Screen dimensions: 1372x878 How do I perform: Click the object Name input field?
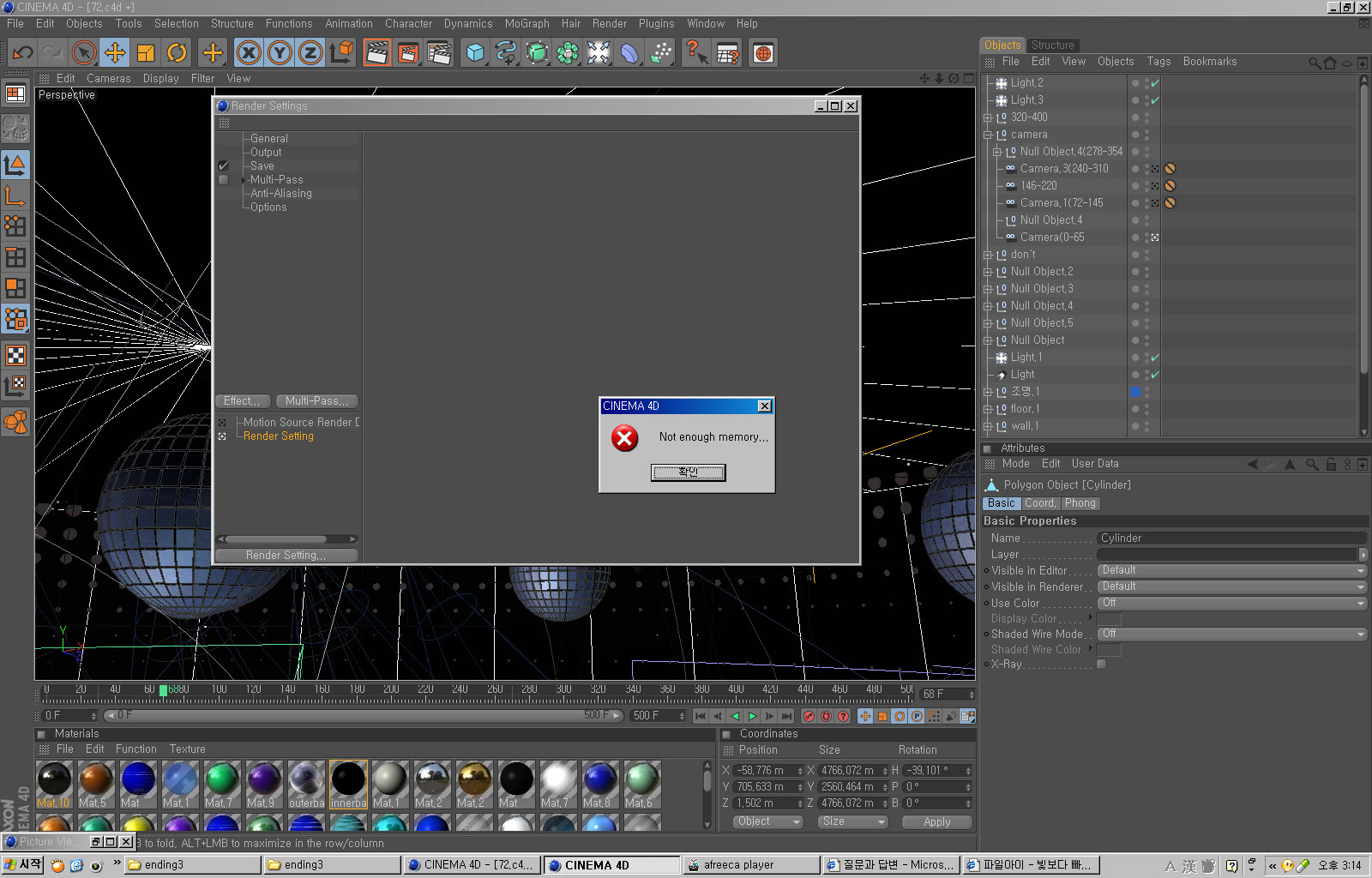(1232, 538)
